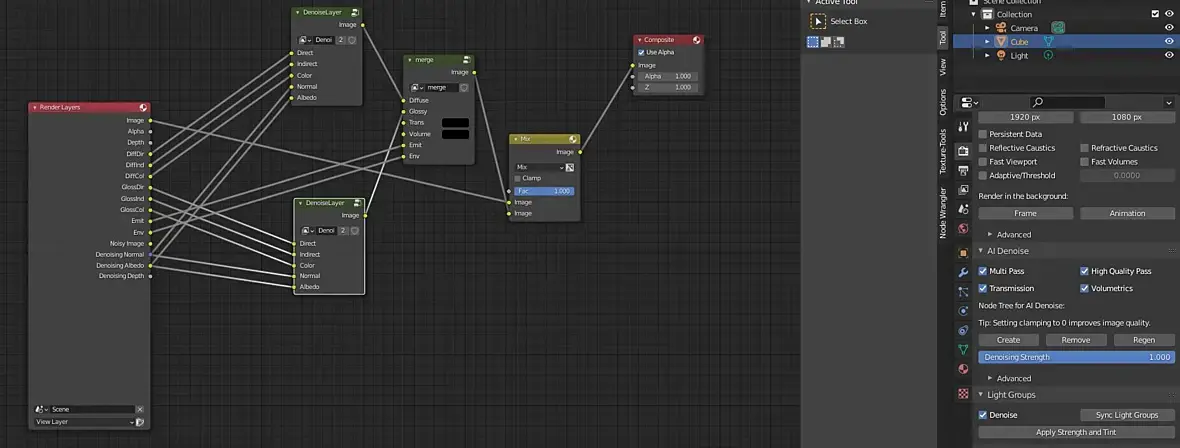This screenshot has width=1180, height=448.
Task: Choose the Subtract Selection mode icon
Action: (x=838, y=42)
